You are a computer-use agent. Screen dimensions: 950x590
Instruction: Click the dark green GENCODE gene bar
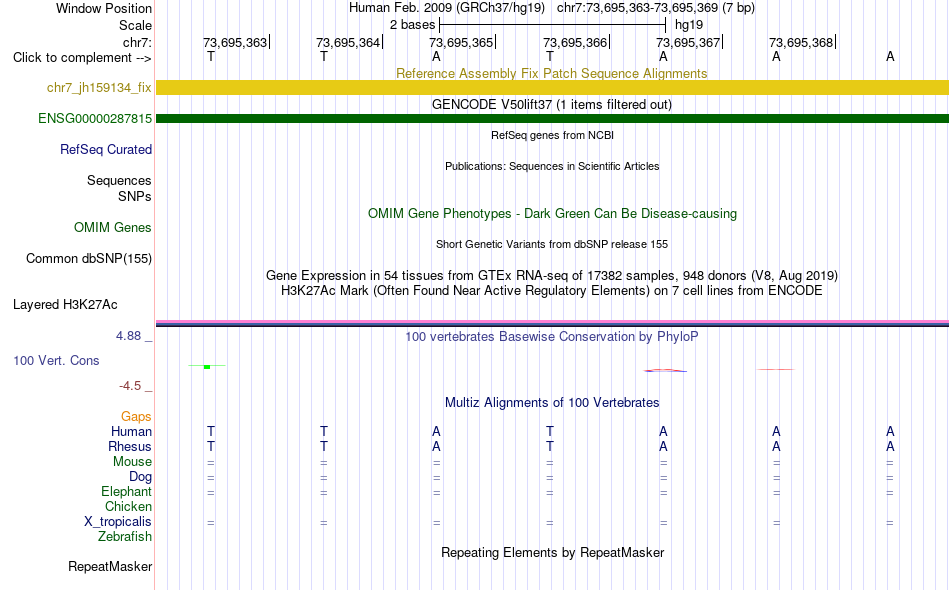pos(552,119)
